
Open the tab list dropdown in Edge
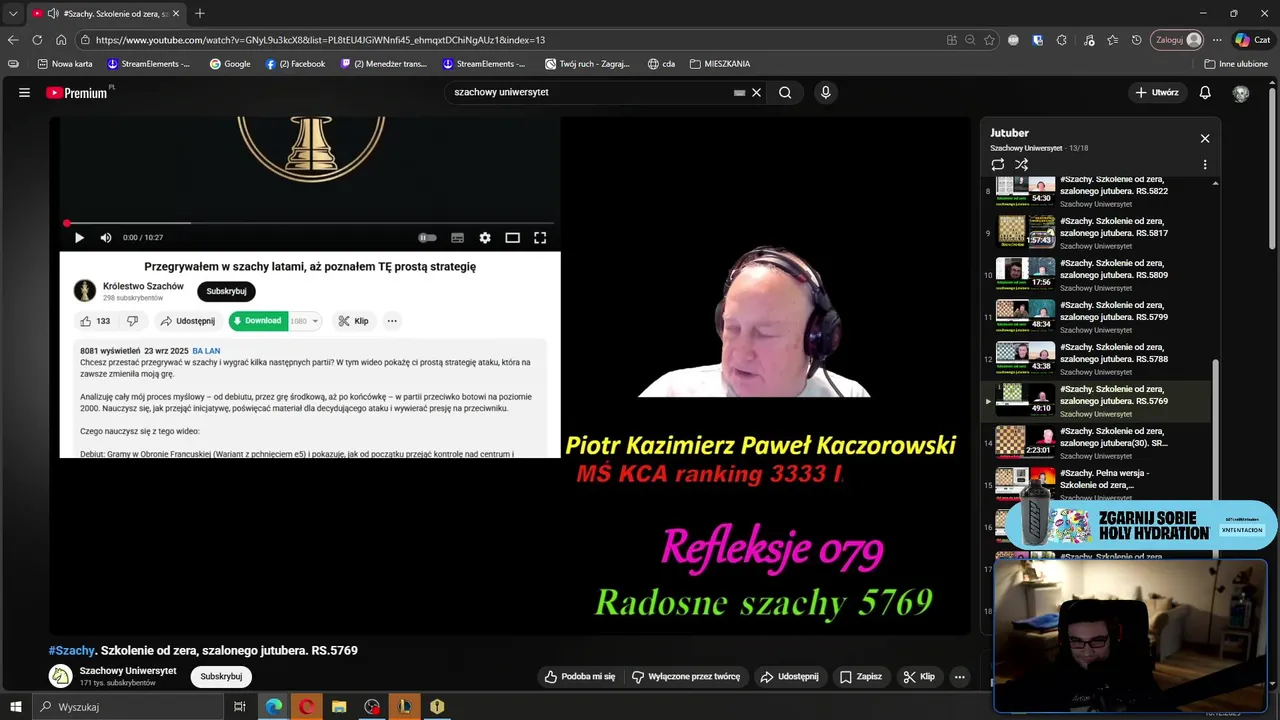tap(13, 14)
